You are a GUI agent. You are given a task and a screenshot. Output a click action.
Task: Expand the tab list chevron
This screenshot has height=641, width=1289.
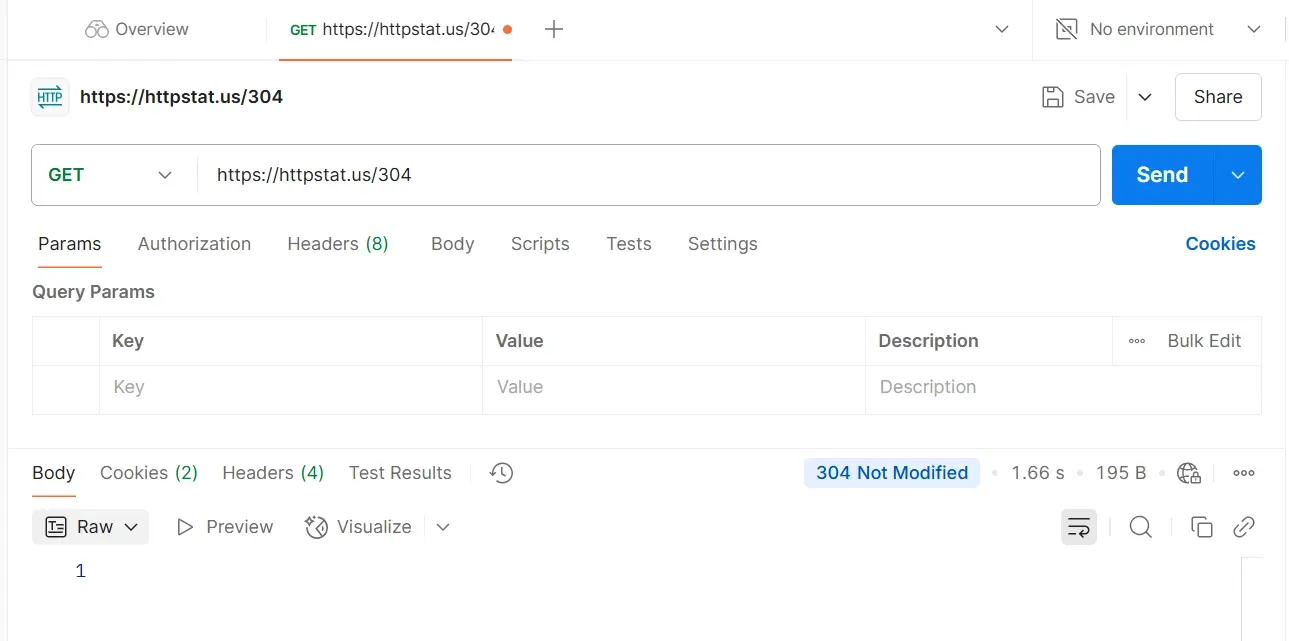1002,30
